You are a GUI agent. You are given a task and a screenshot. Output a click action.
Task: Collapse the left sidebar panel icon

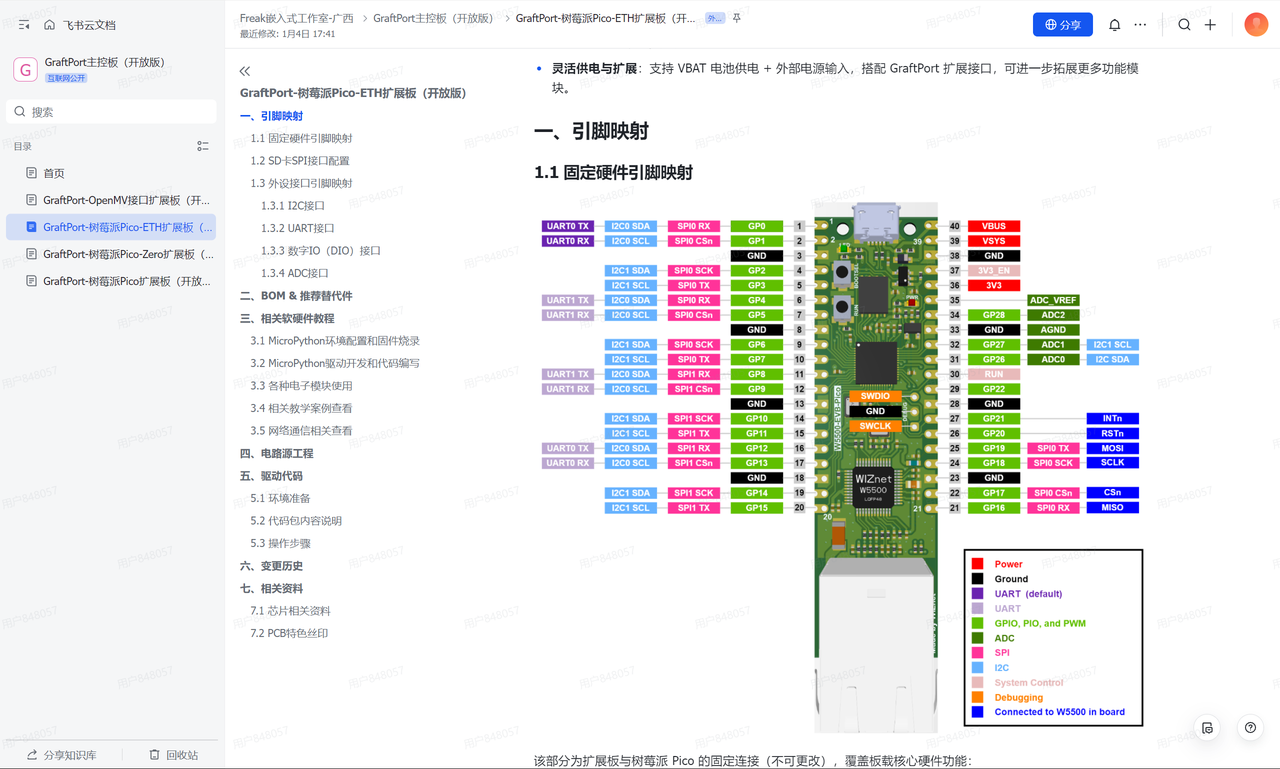coord(24,25)
